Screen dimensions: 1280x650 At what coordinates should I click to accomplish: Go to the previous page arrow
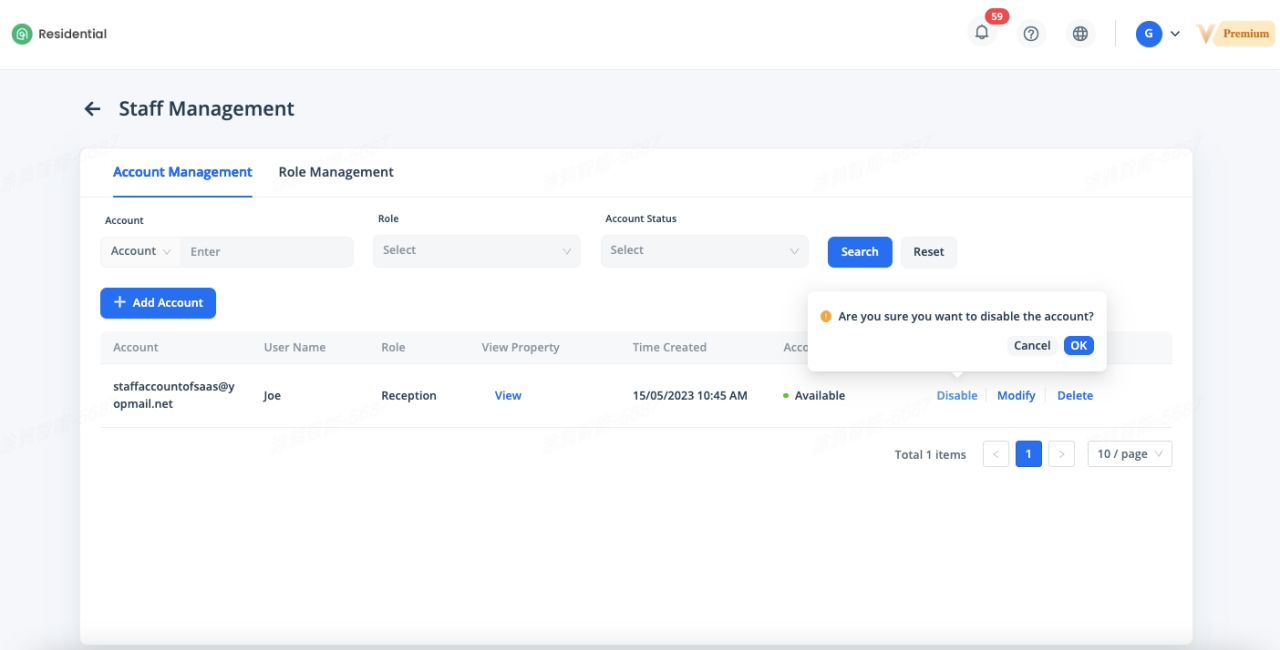pos(995,454)
